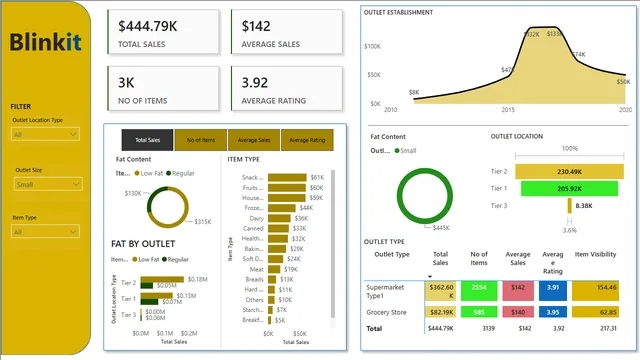Click the Tier 1 Low Fat bar $0.13M
Screen dimensions: 640x360
(x=156, y=296)
